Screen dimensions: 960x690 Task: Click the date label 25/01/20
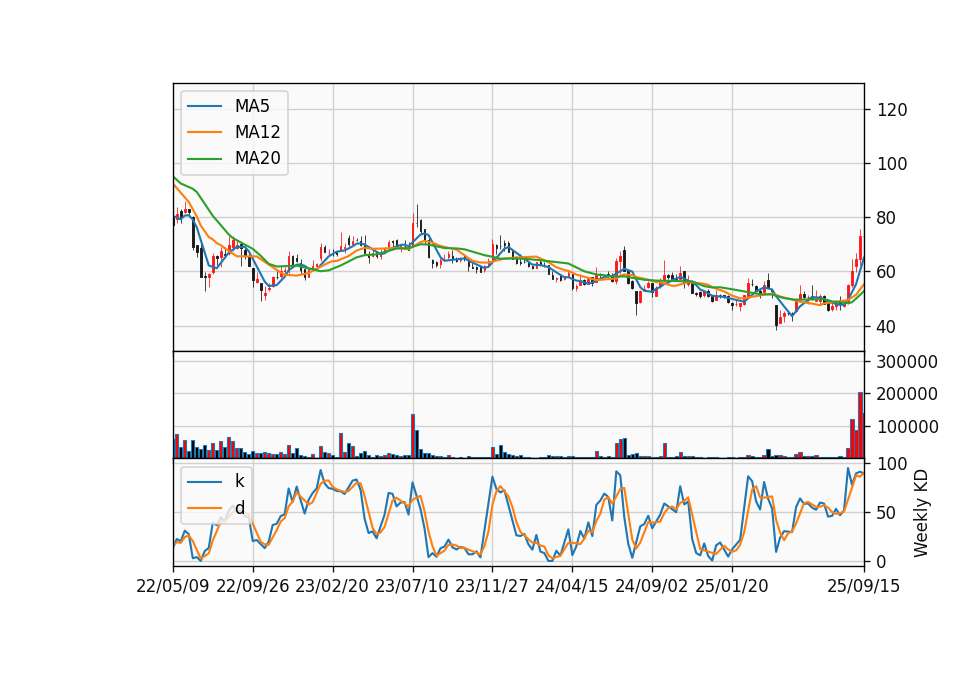[732, 586]
